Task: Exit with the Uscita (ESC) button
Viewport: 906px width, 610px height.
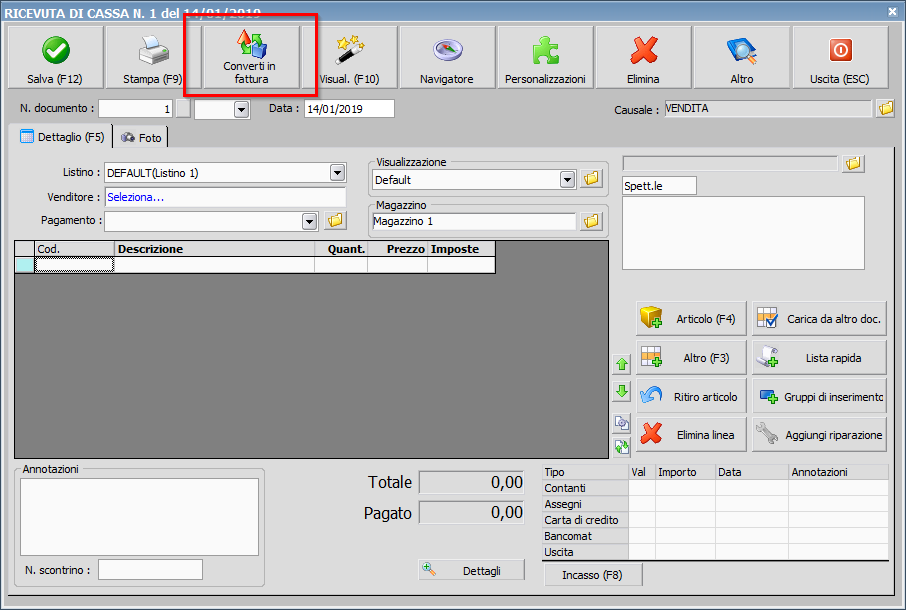Action: pyautogui.click(x=840, y=57)
